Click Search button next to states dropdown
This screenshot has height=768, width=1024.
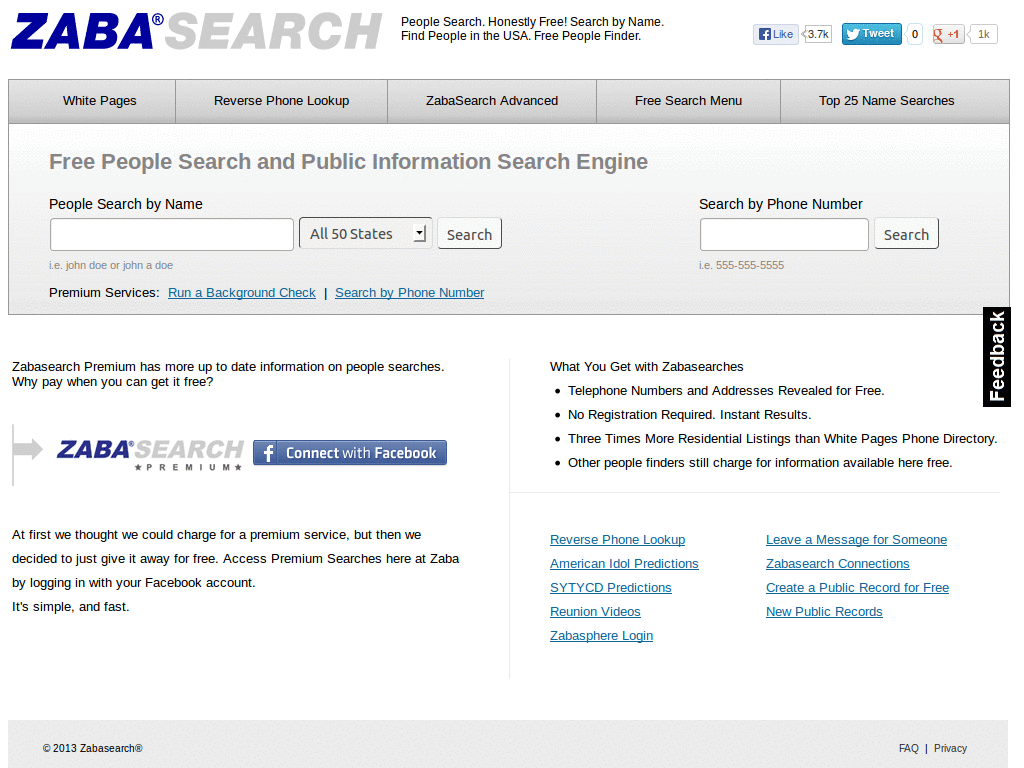click(x=469, y=234)
